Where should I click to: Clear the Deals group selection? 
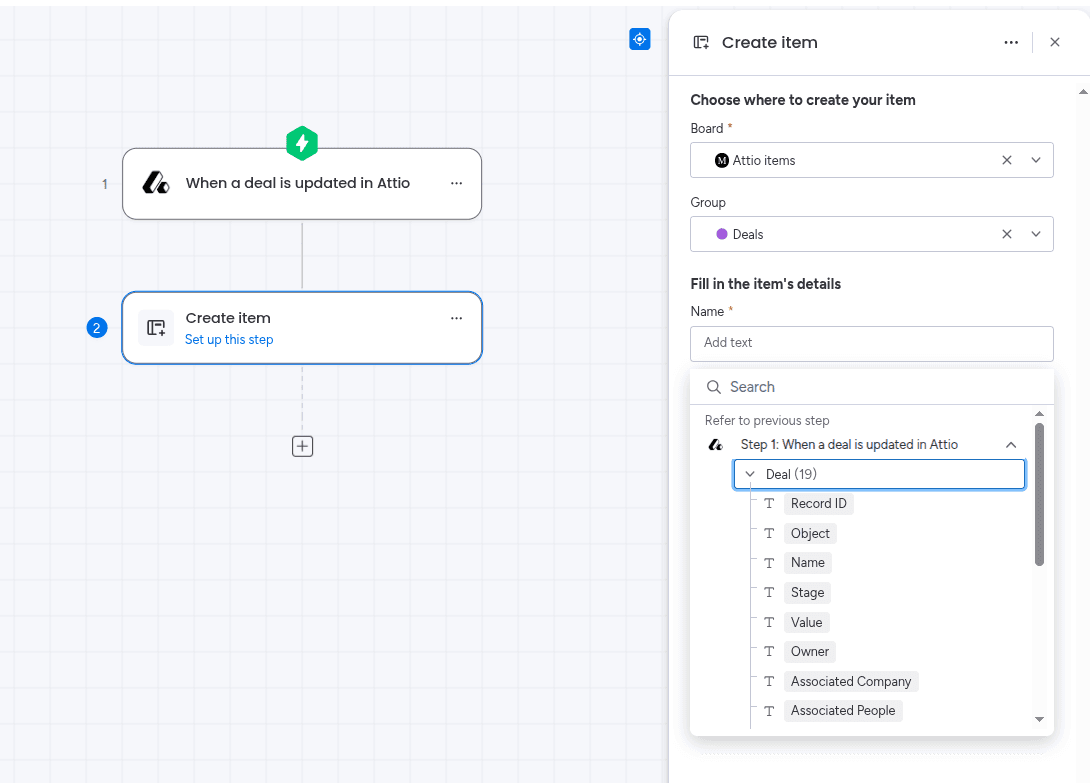click(x=1007, y=234)
